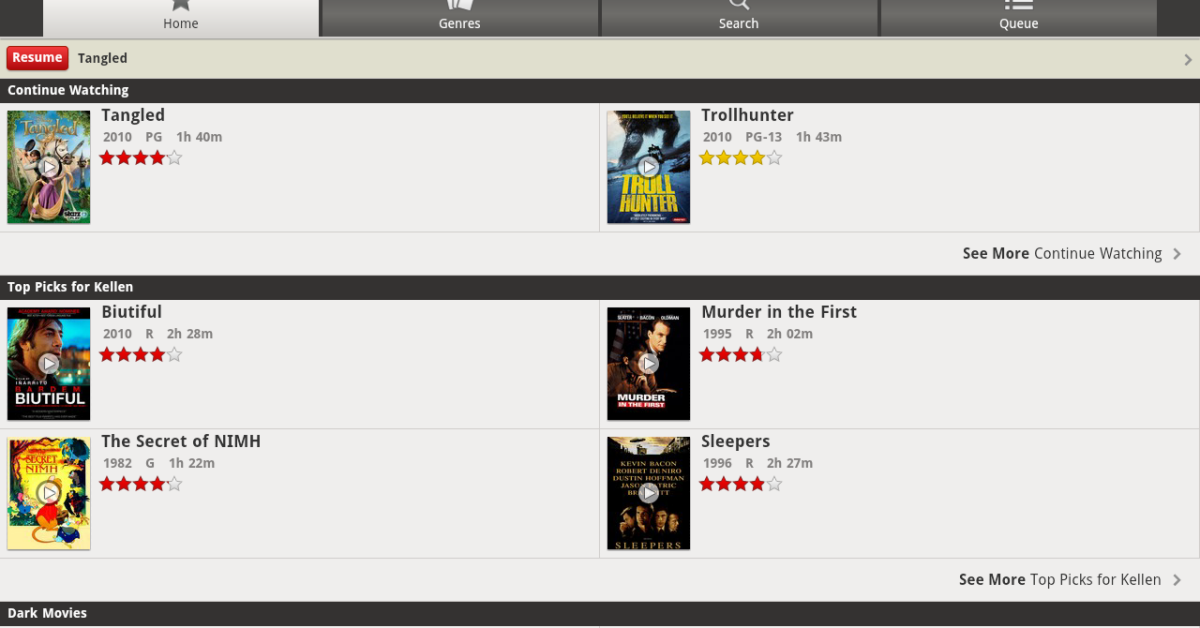1200x628 pixels.
Task: Rate Trollhunter using its yellow star rating
Action: point(741,157)
